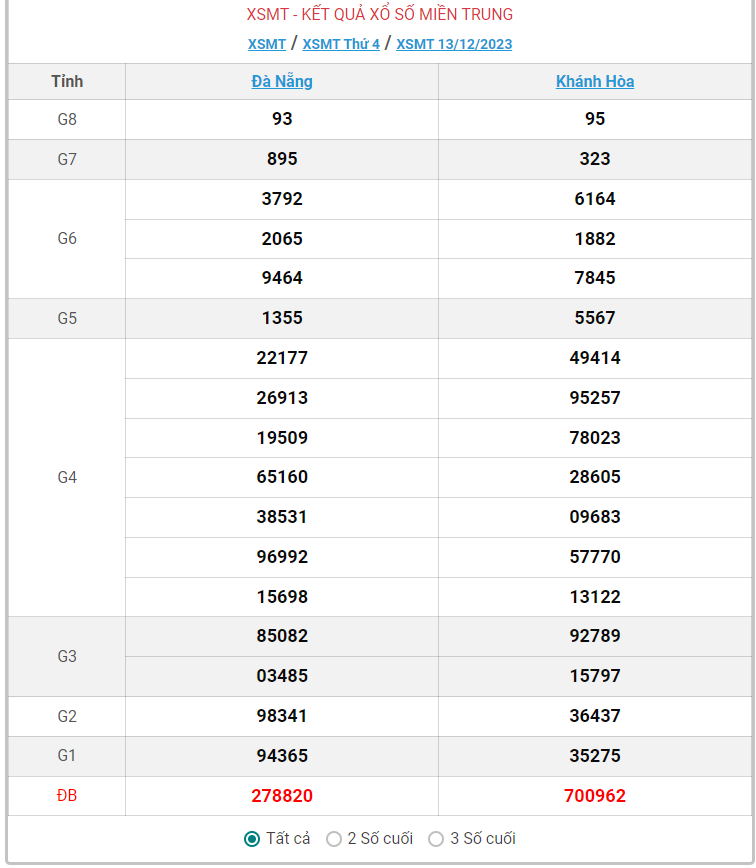756x868 pixels.
Task: Click the Đà Nẵng G8 result 93
Action: coord(282,119)
